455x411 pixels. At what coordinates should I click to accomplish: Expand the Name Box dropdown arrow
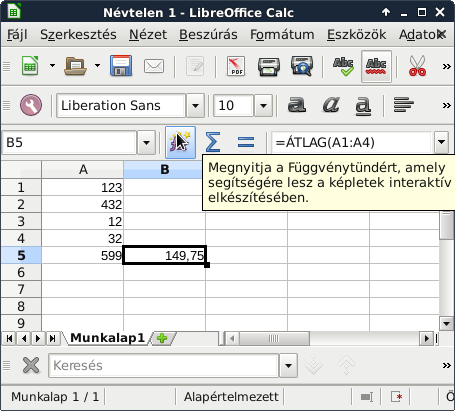pos(146,143)
